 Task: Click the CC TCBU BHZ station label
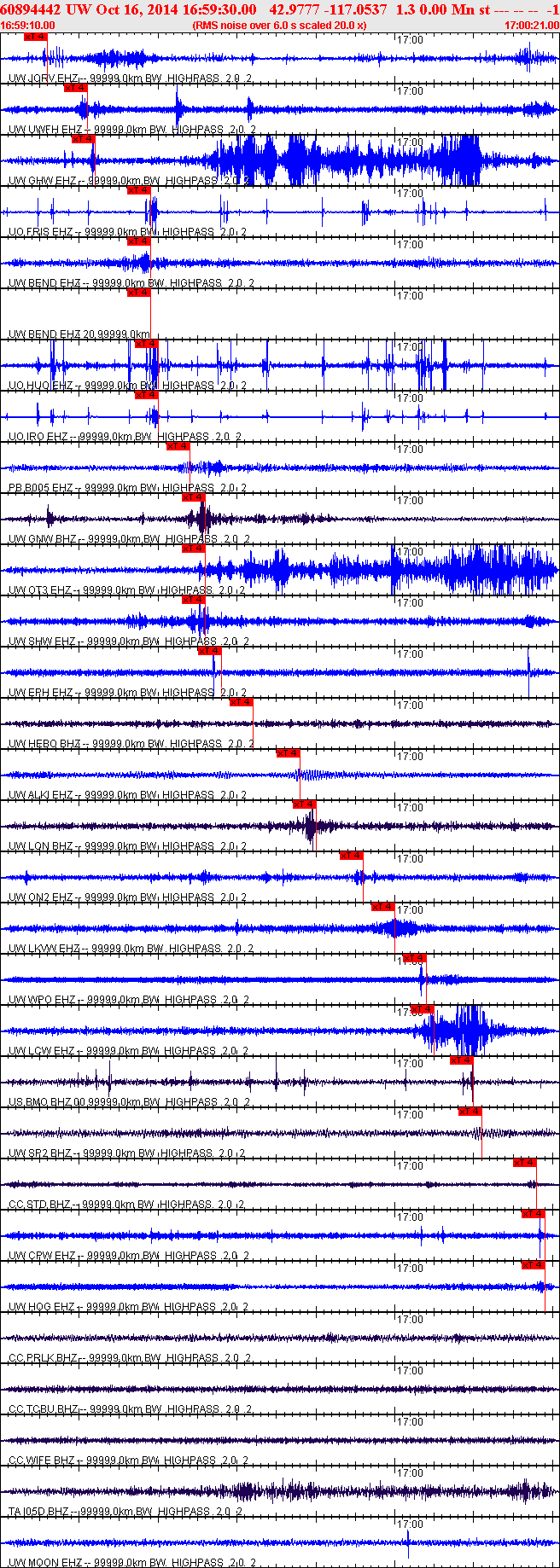[130, 1409]
